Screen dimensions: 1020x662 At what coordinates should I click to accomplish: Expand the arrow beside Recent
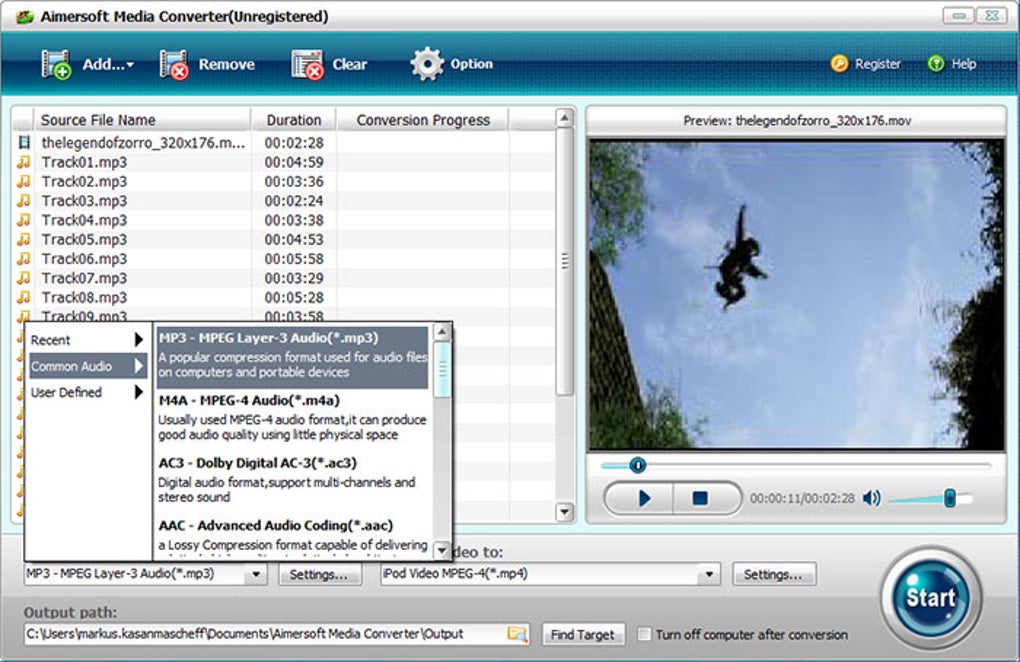pos(139,339)
